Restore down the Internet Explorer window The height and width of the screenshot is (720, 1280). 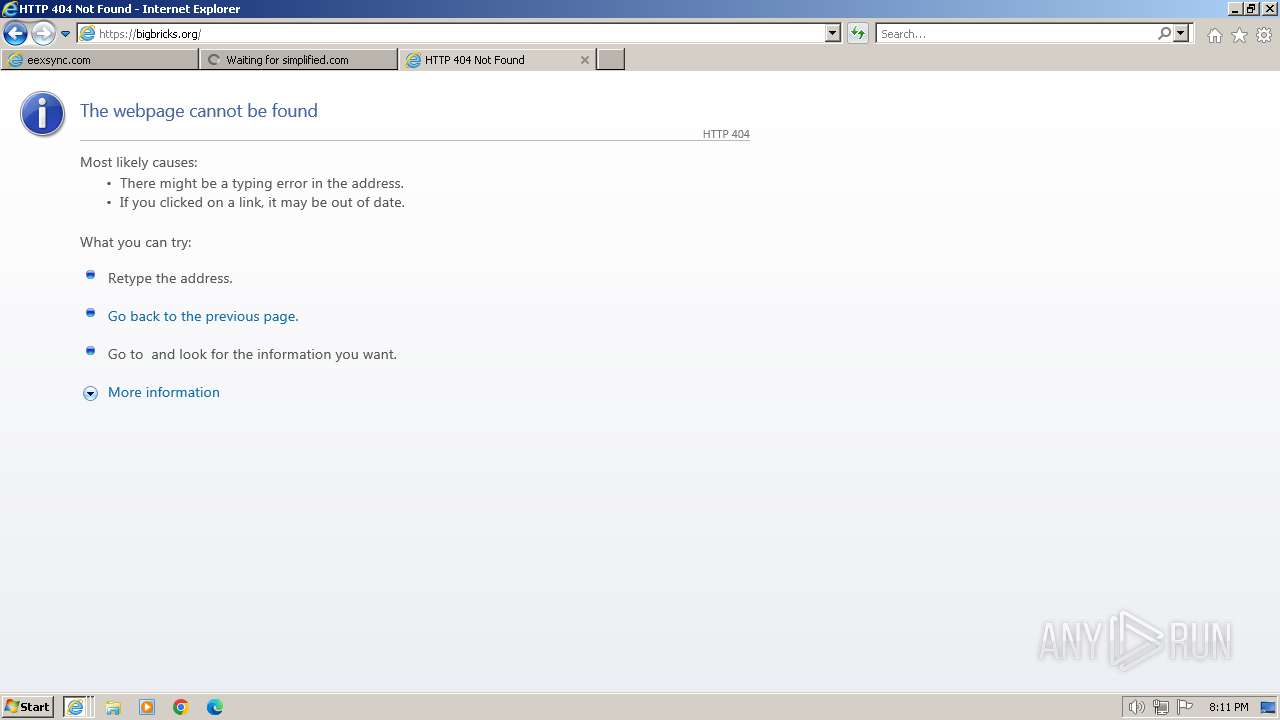1251,8
